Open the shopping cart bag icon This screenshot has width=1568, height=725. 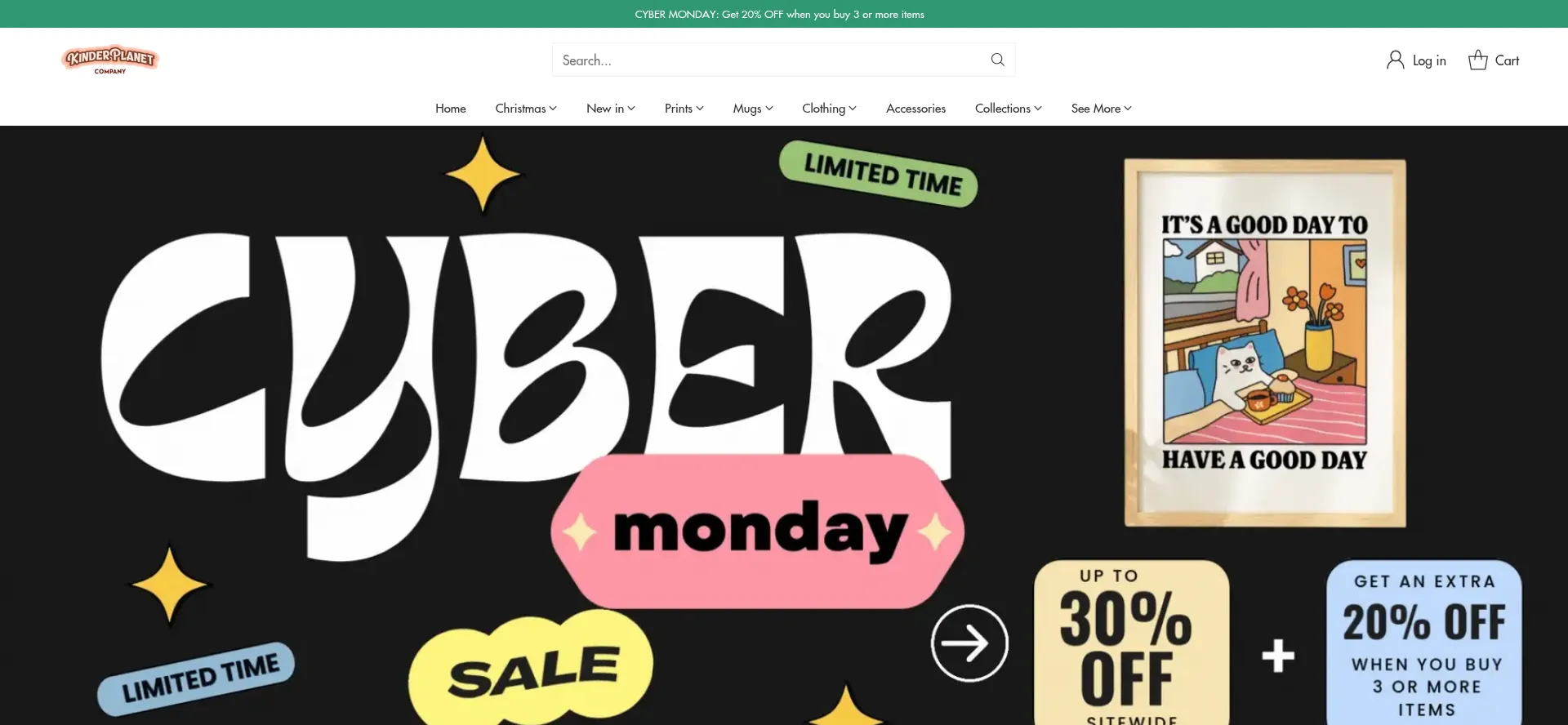(1477, 60)
